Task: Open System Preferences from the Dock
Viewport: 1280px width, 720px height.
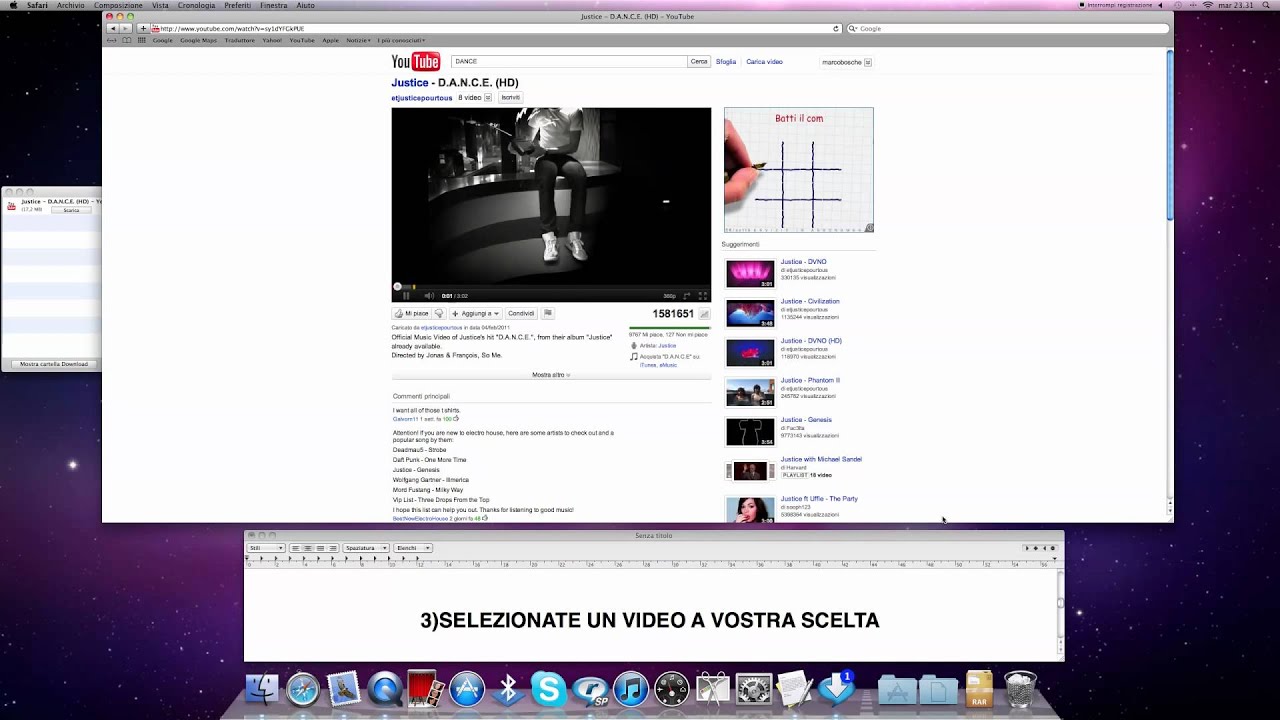Action: [753, 689]
